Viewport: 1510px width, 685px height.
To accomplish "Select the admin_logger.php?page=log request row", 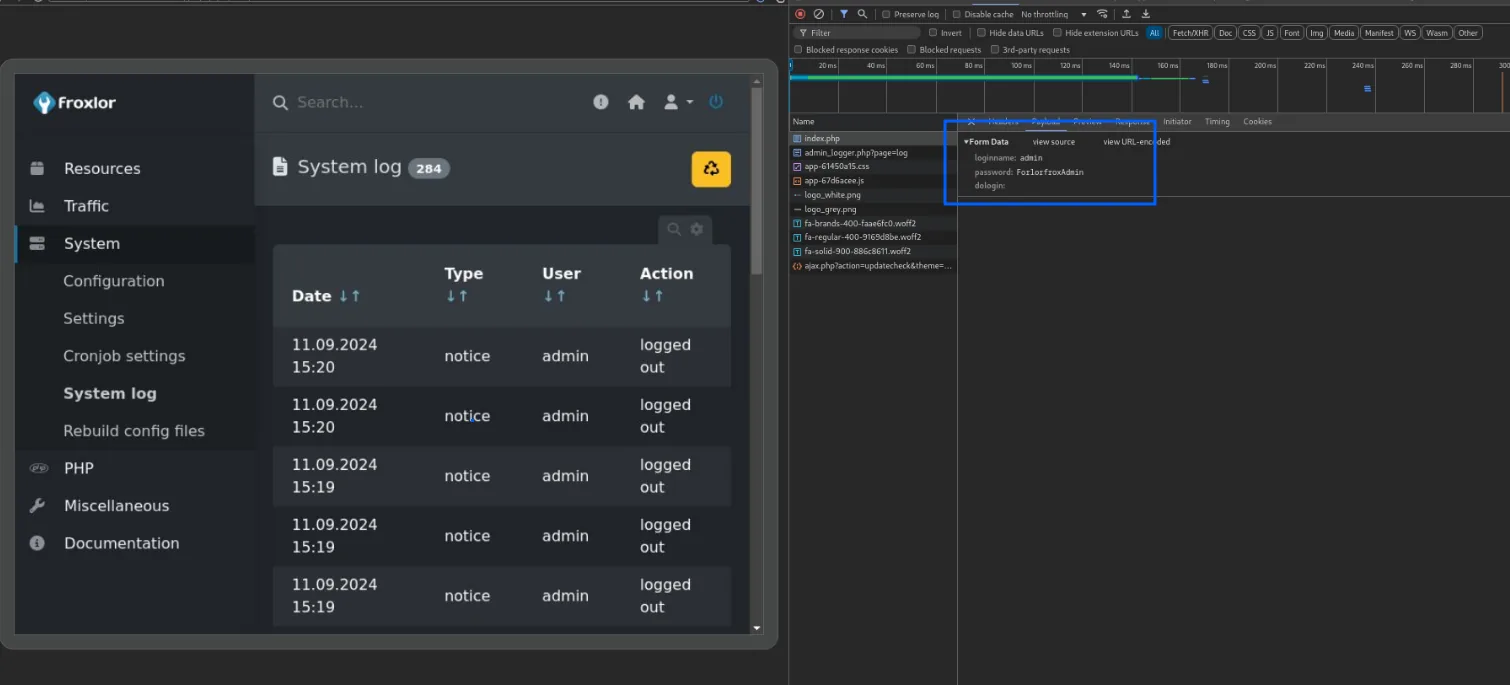I will pyautogui.click(x=873, y=153).
